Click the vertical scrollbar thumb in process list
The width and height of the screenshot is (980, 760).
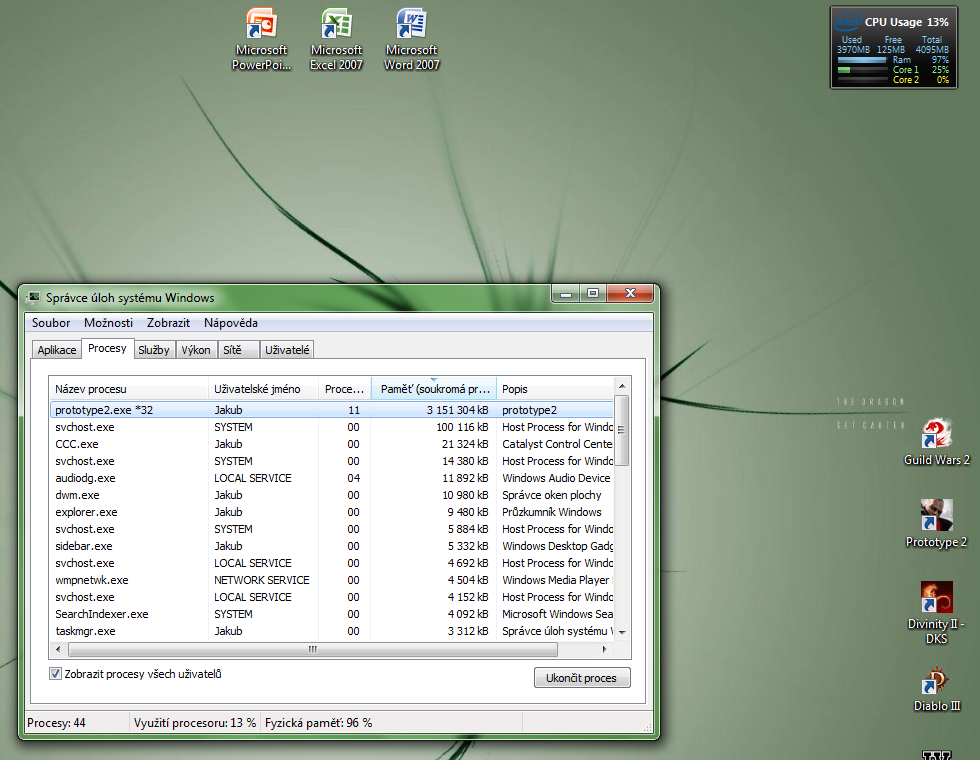pos(622,431)
